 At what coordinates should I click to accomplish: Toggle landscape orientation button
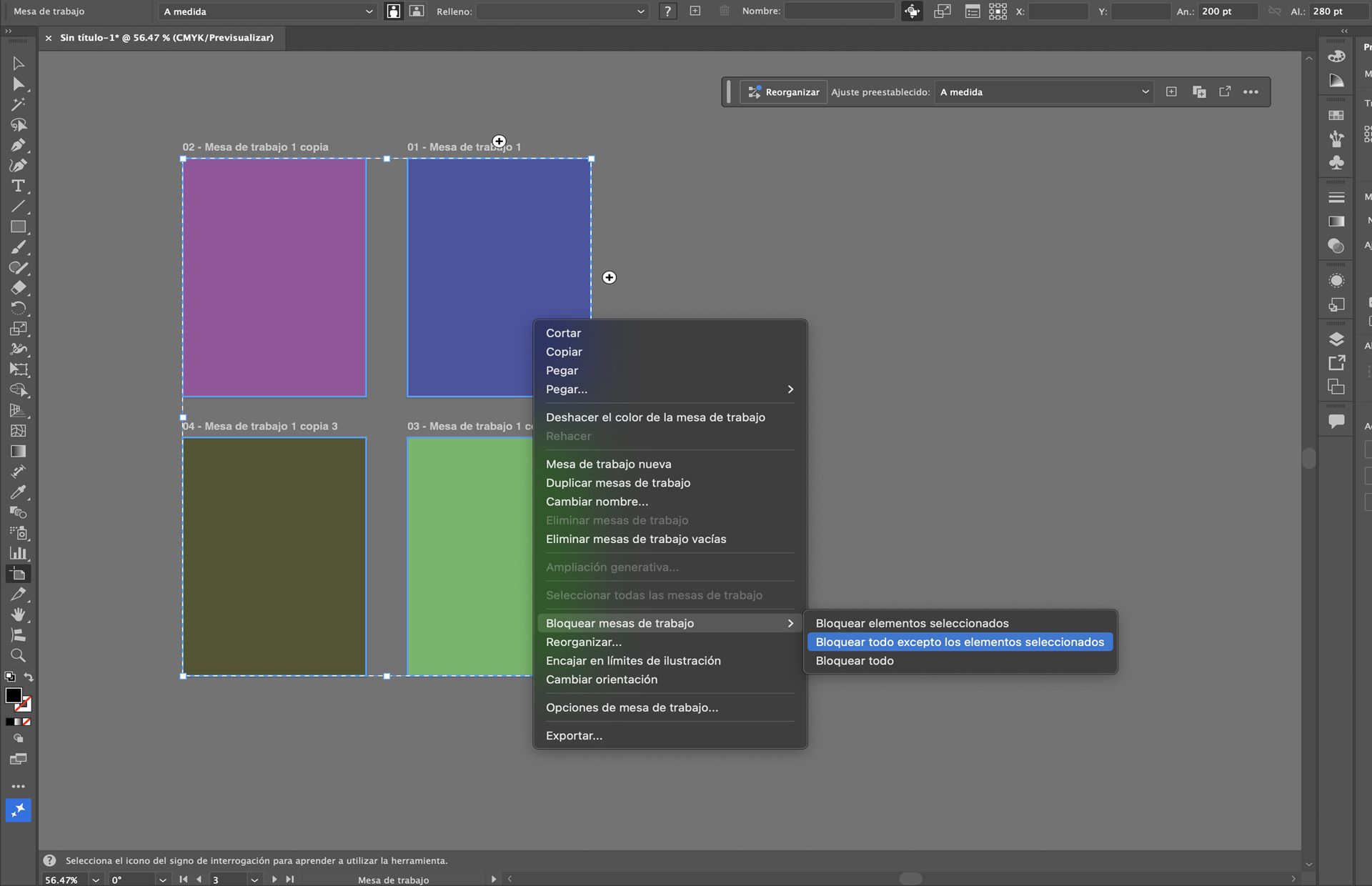point(417,11)
